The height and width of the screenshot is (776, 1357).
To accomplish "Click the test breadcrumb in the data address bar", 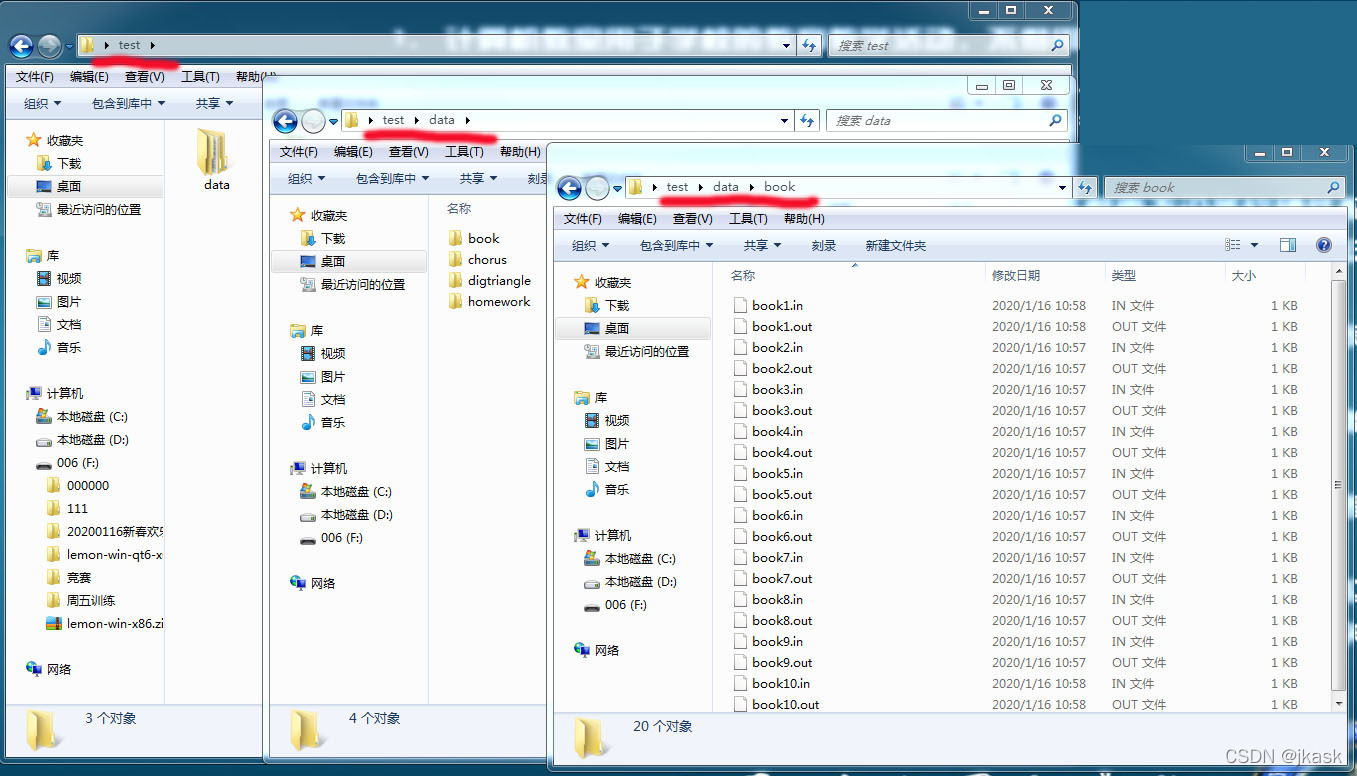I will point(394,120).
